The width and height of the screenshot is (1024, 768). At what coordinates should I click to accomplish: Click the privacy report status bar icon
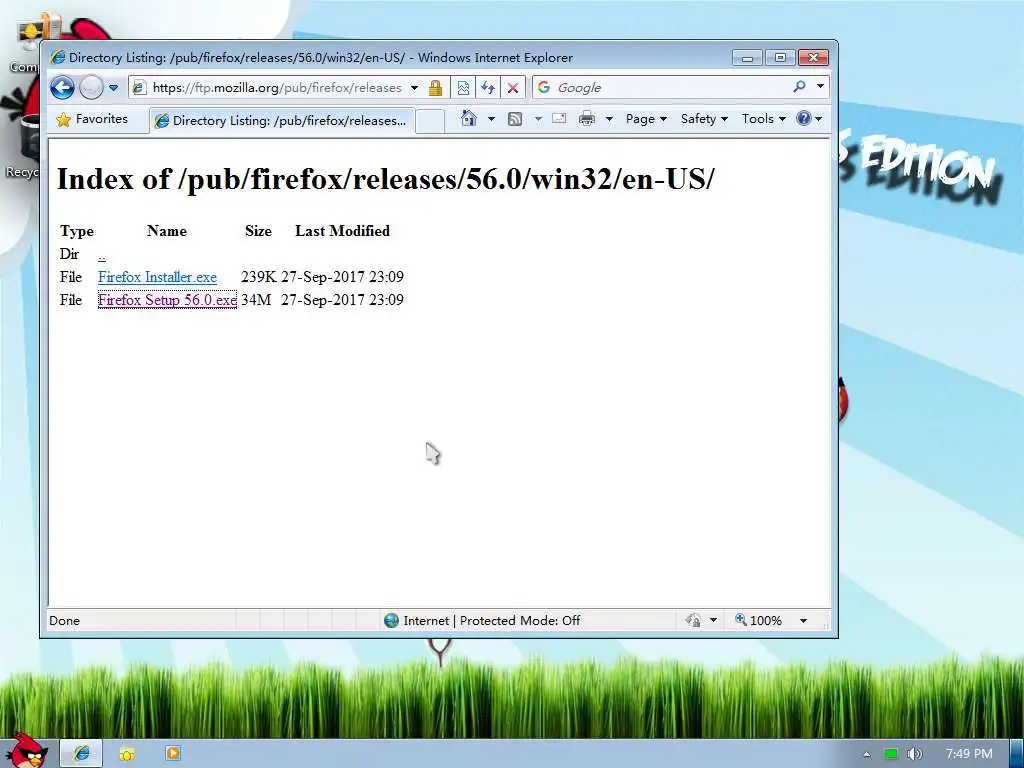pos(693,620)
